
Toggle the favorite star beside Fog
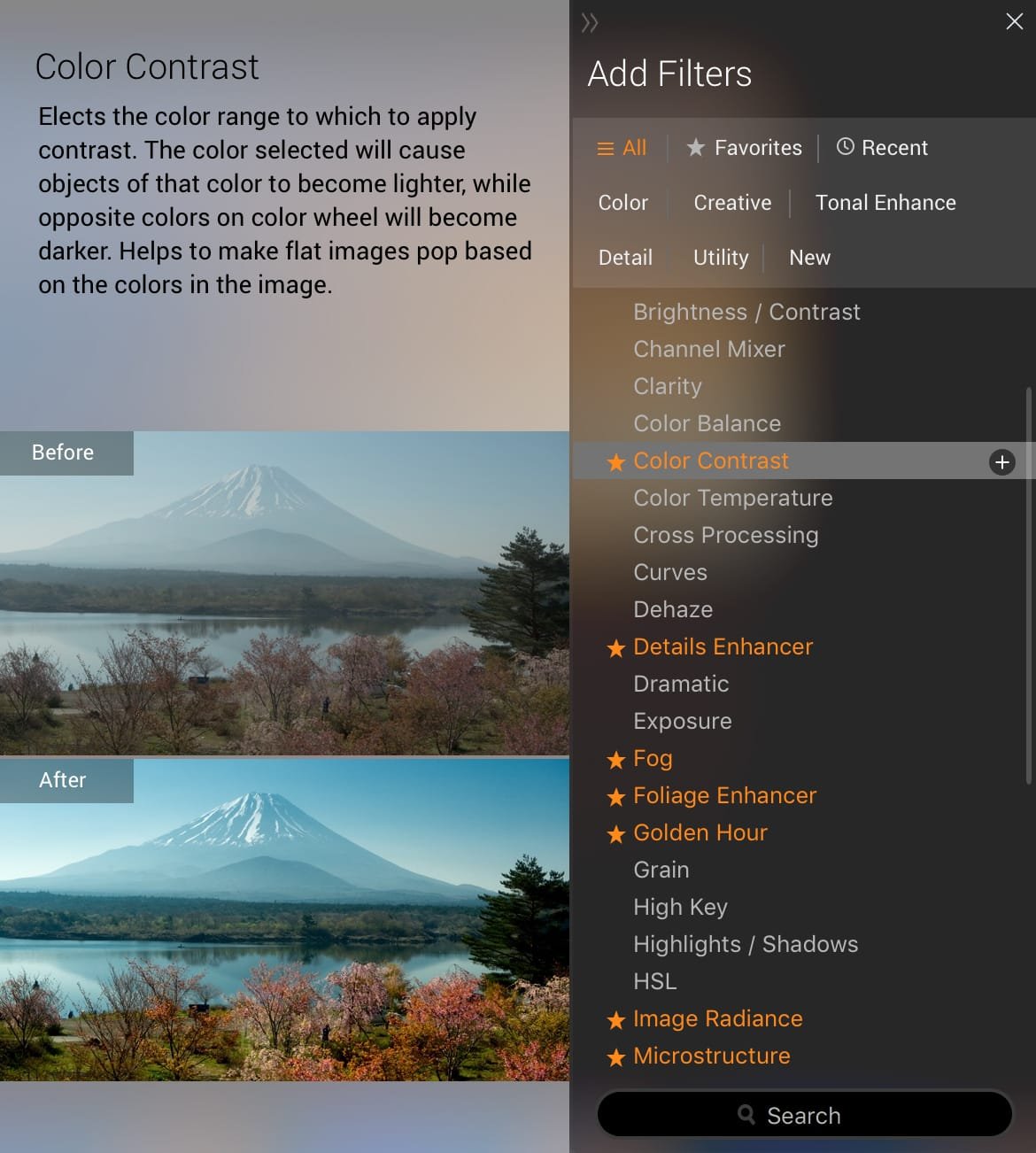point(616,760)
